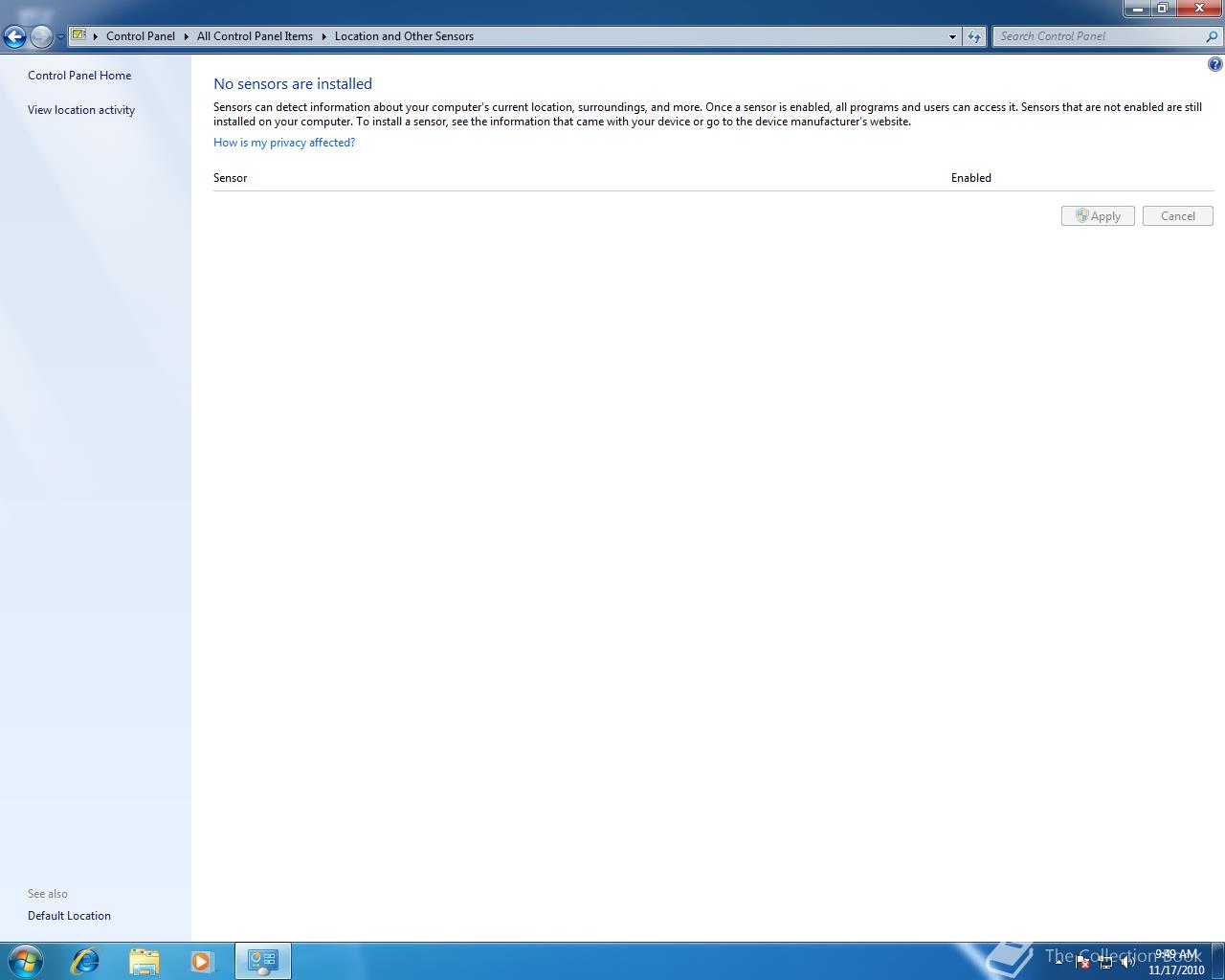Open the volume control in the system tray
This screenshot has width=1225, height=980.
click(1127, 962)
